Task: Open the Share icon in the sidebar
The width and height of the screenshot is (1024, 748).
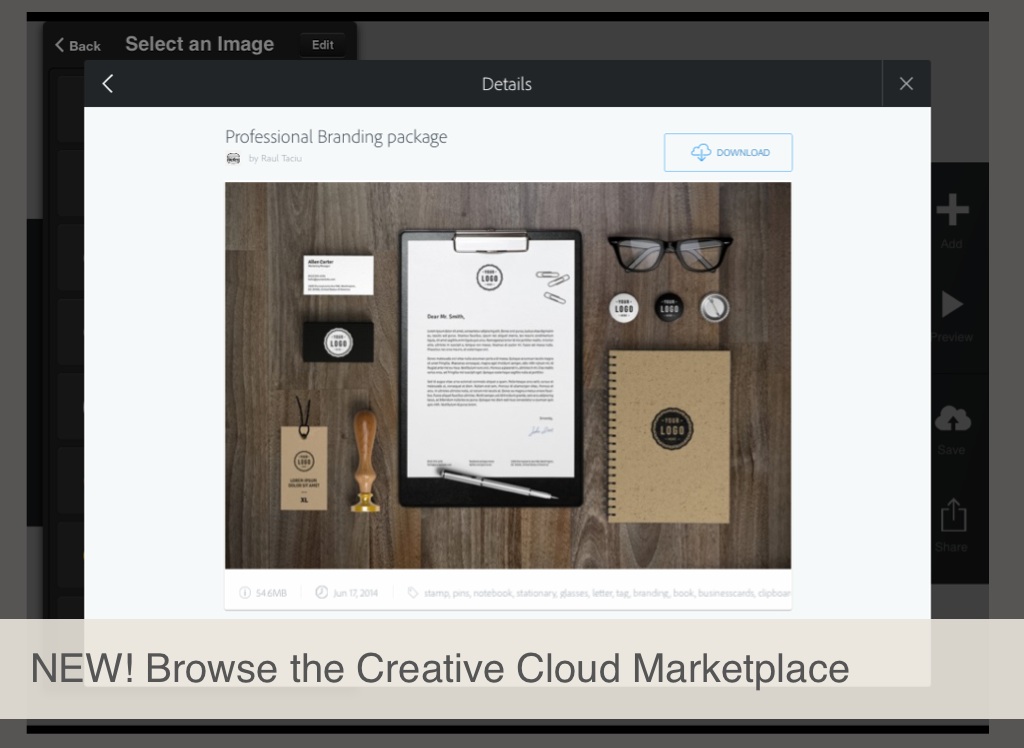Action: [x=952, y=516]
